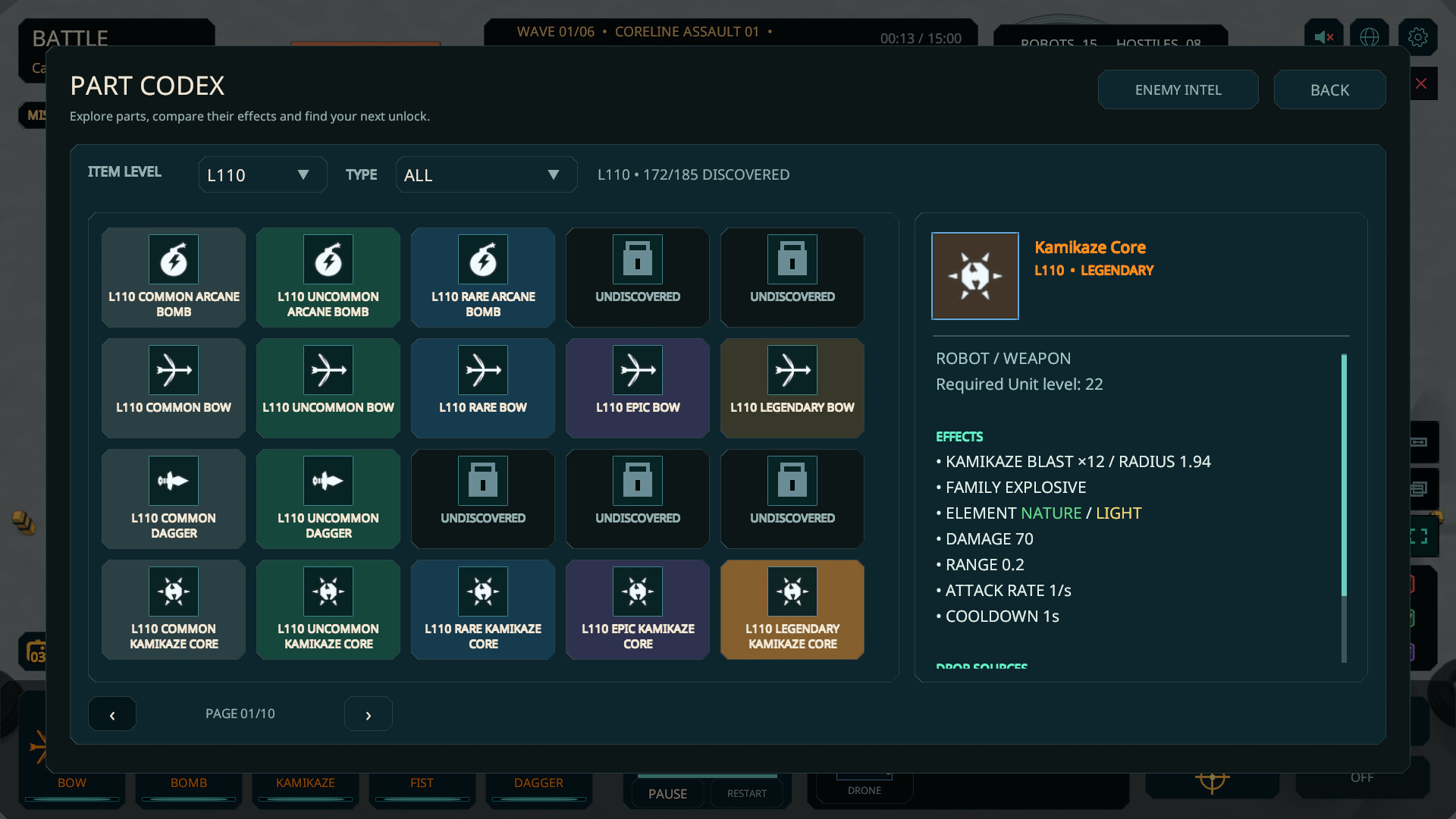The width and height of the screenshot is (1456, 819).
Task: Select the L110 Common Dagger card
Action: (174, 499)
